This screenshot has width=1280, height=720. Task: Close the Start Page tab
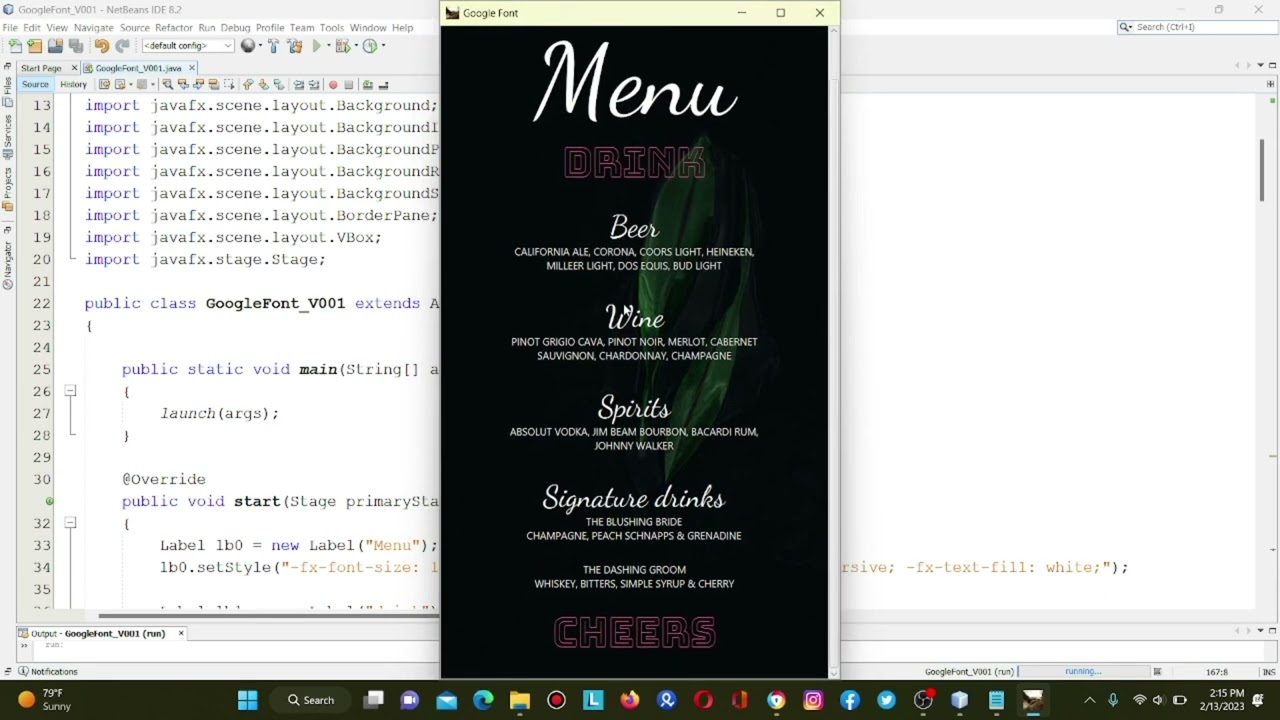pyautogui.click(x=74, y=68)
